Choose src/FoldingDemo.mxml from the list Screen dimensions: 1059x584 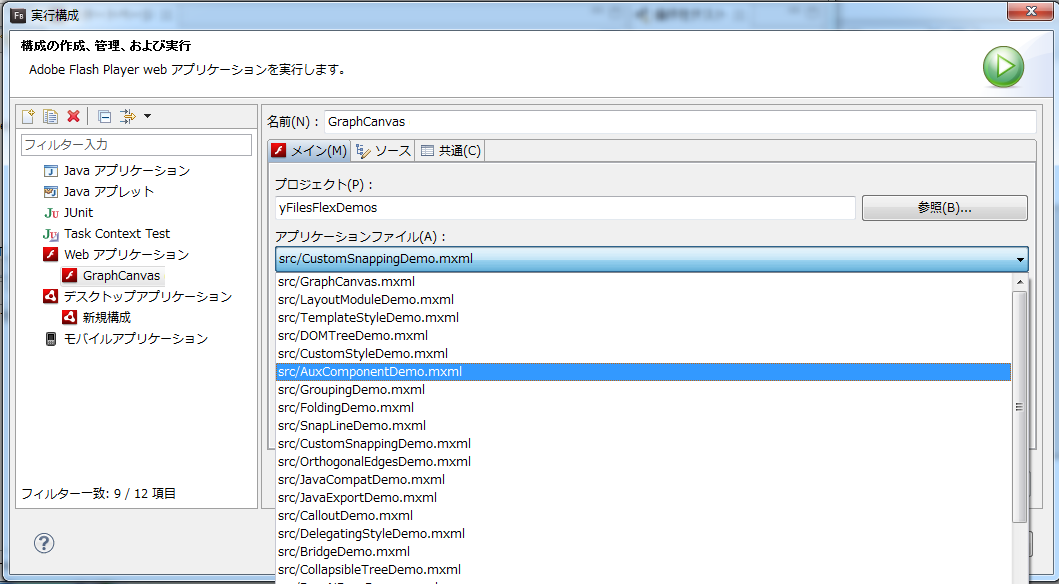coord(643,408)
